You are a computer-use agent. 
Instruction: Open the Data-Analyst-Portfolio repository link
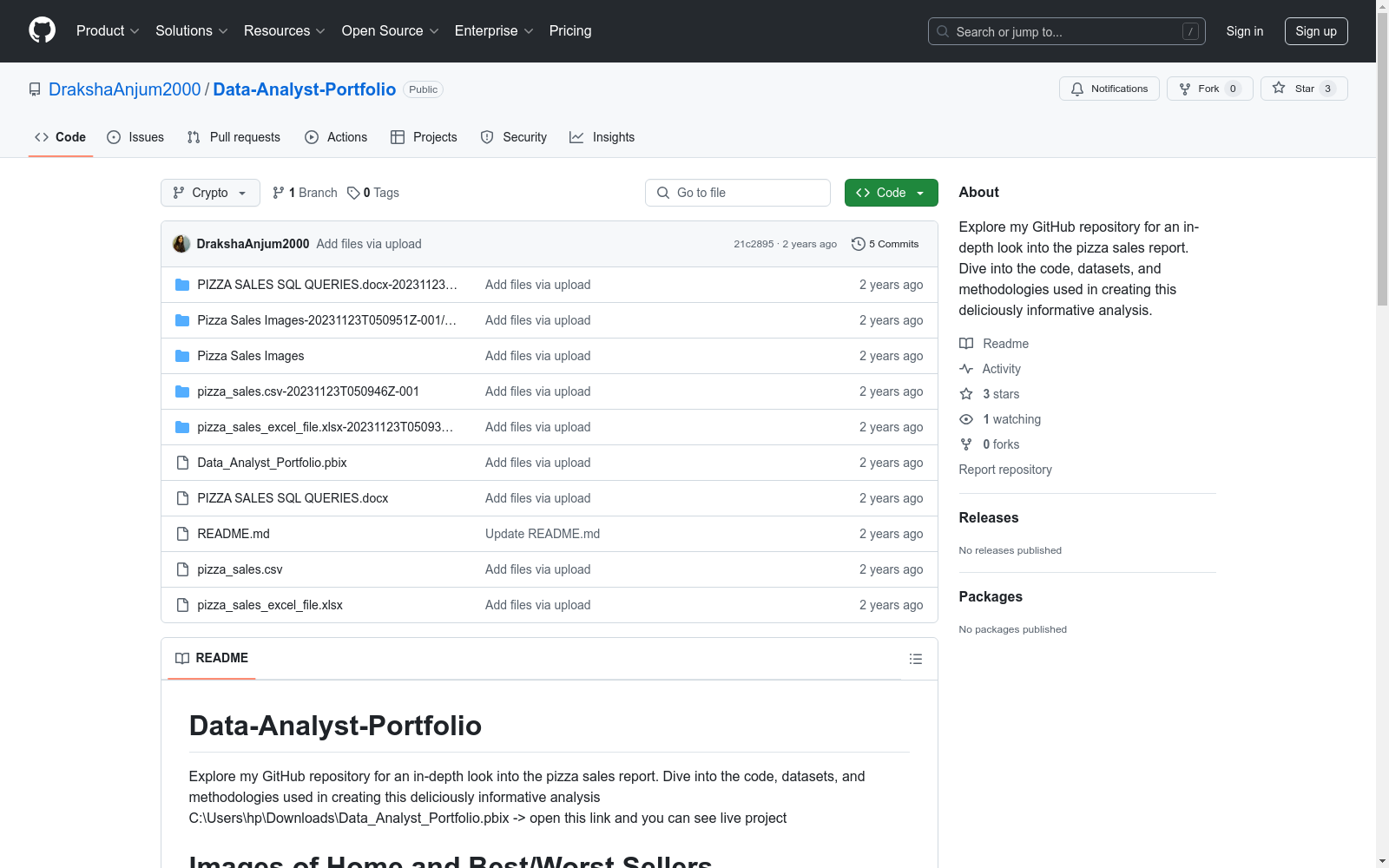click(x=304, y=89)
